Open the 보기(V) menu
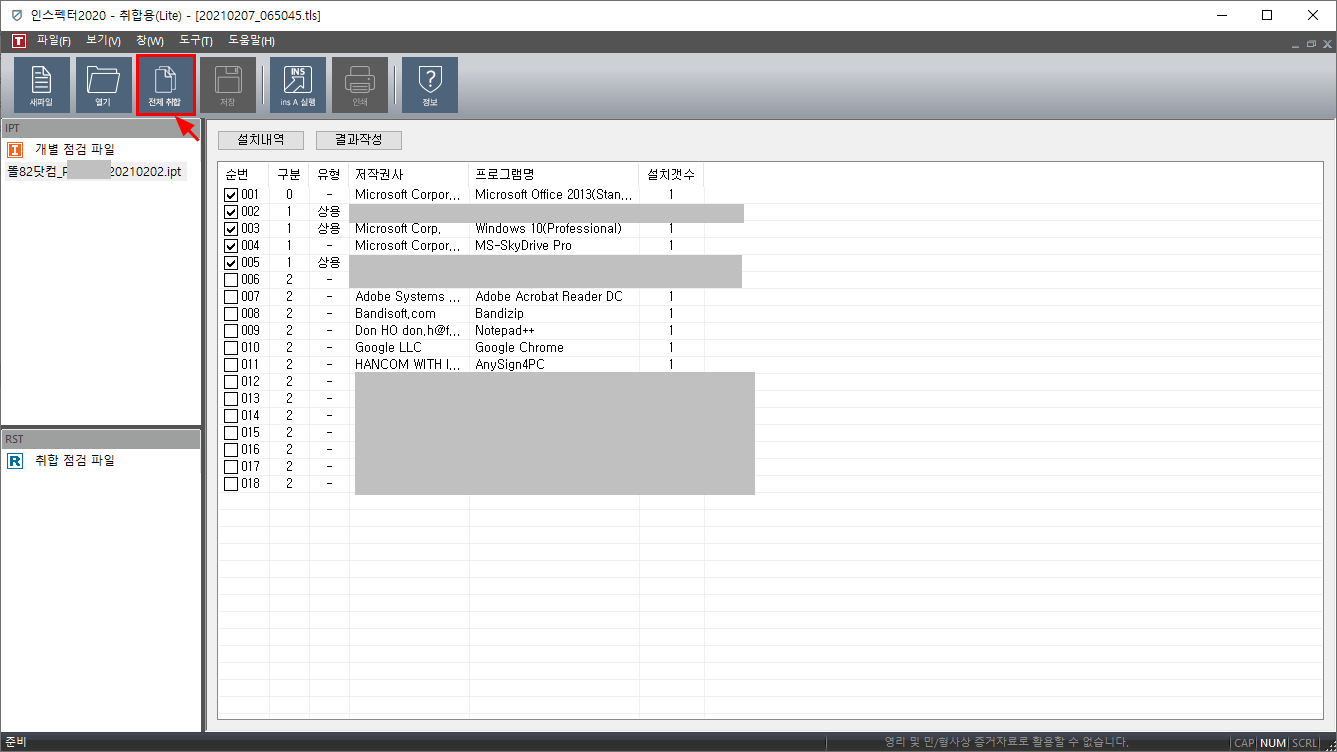 pos(104,41)
